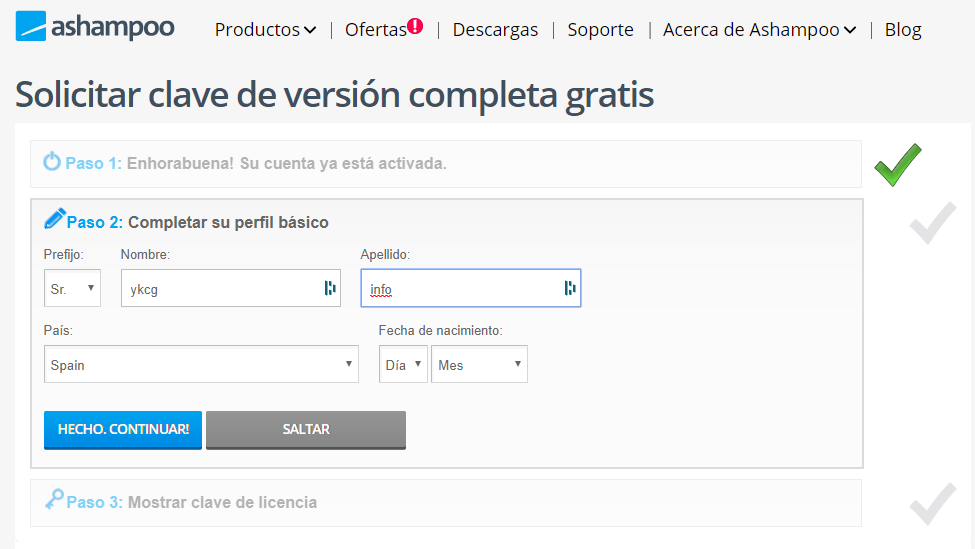Click the Fecha de nacimiento label

(440, 330)
